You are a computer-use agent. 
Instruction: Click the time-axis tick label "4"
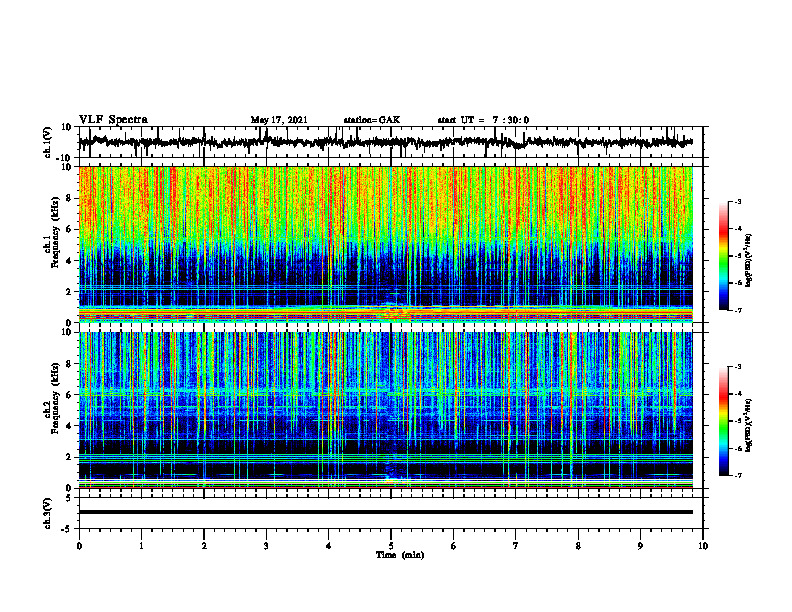pos(329,546)
